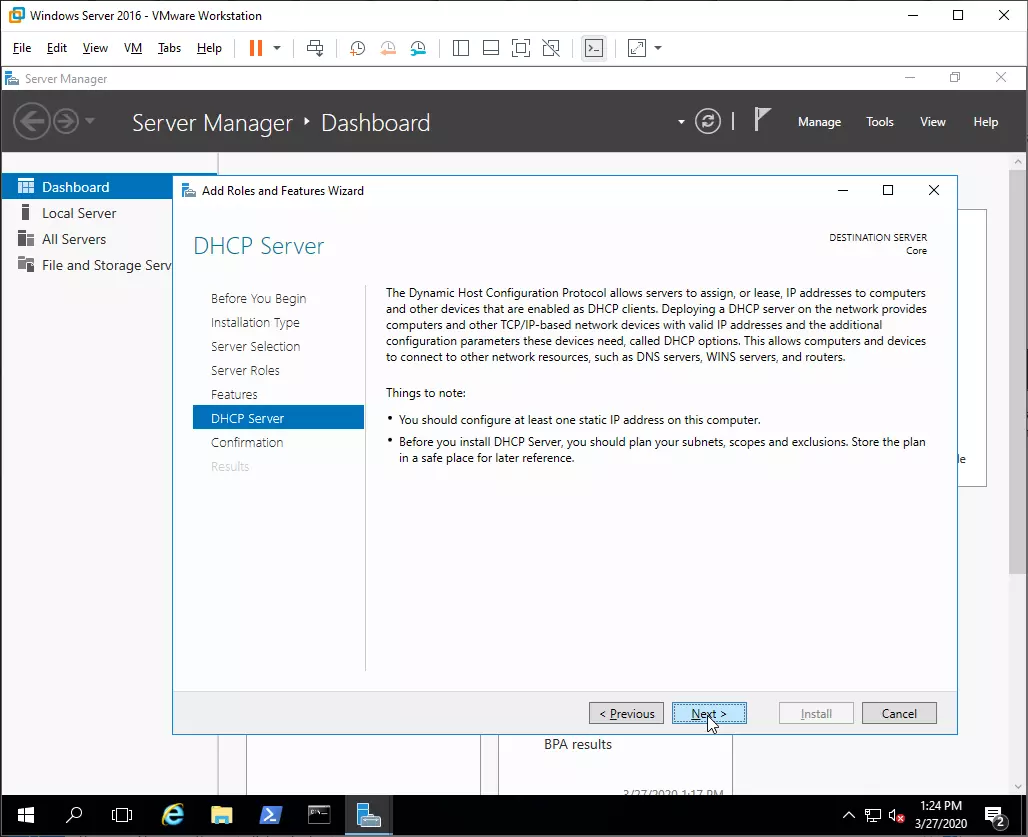
Task: Expand the Server Manager navigation history dropdown
Action: click(90, 121)
